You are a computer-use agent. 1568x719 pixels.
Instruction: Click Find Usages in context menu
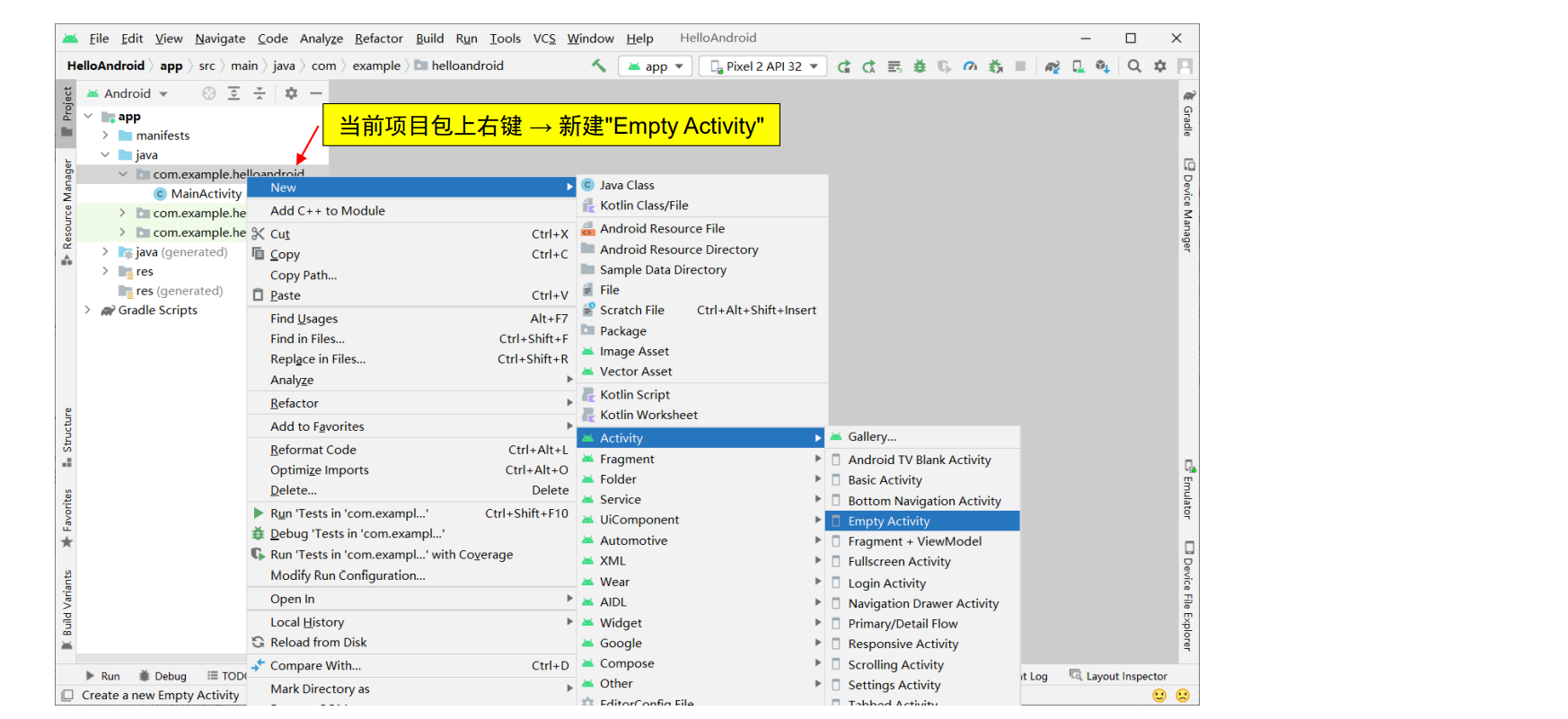tap(411, 319)
